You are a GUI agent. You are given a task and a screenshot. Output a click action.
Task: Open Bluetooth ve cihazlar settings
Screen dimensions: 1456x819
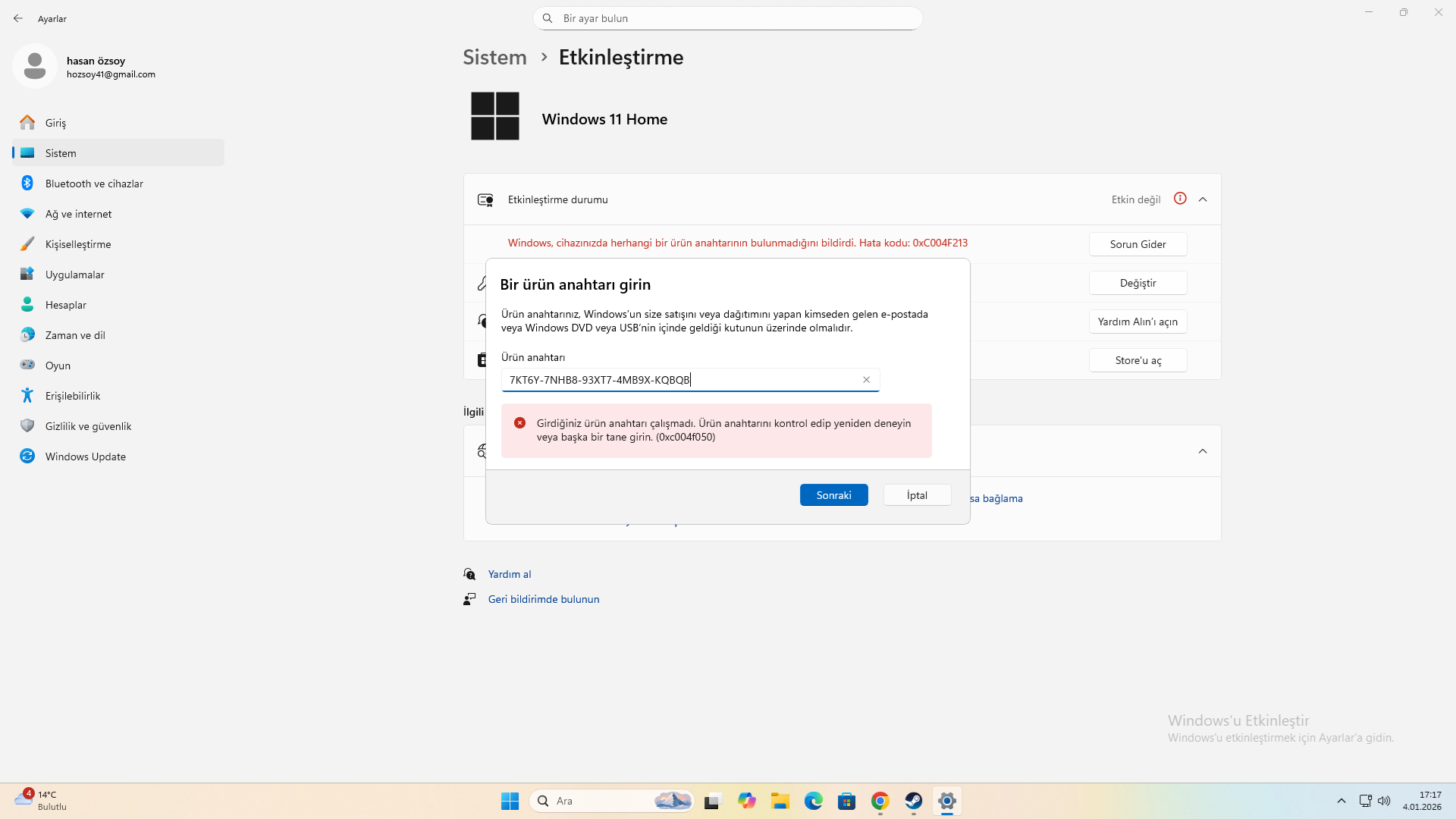pyautogui.click(x=118, y=183)
